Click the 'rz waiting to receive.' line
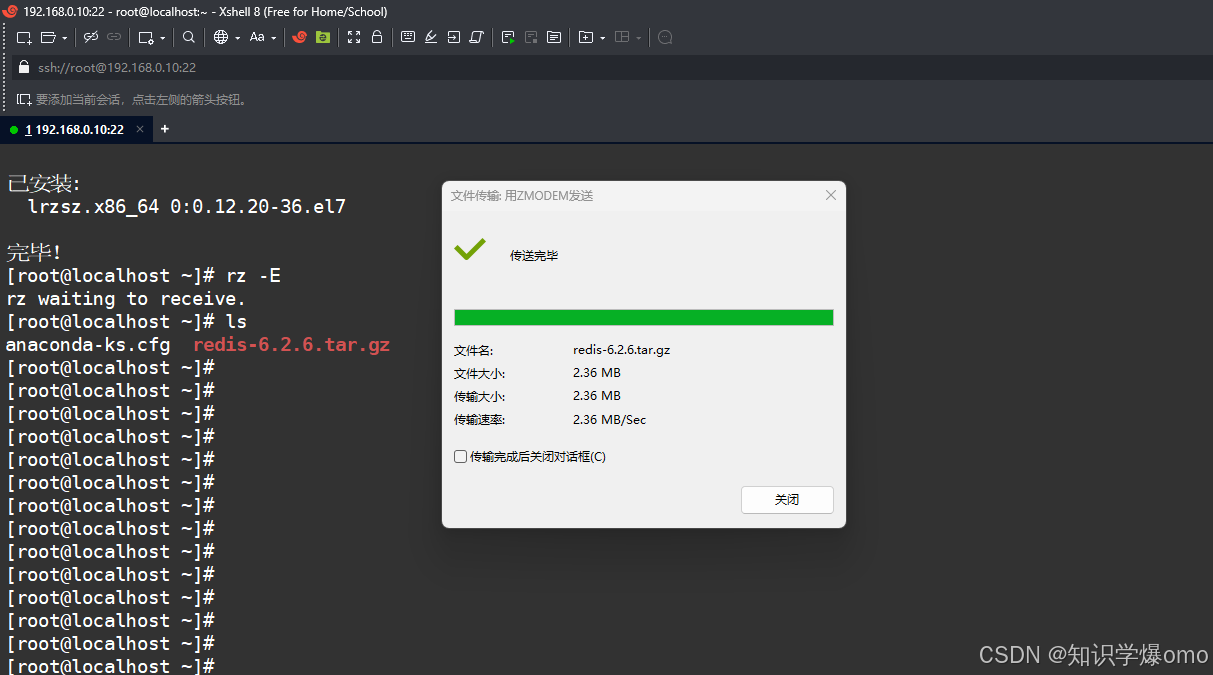Viewport: 1213px width, 675px height. (x=126, y=299)
